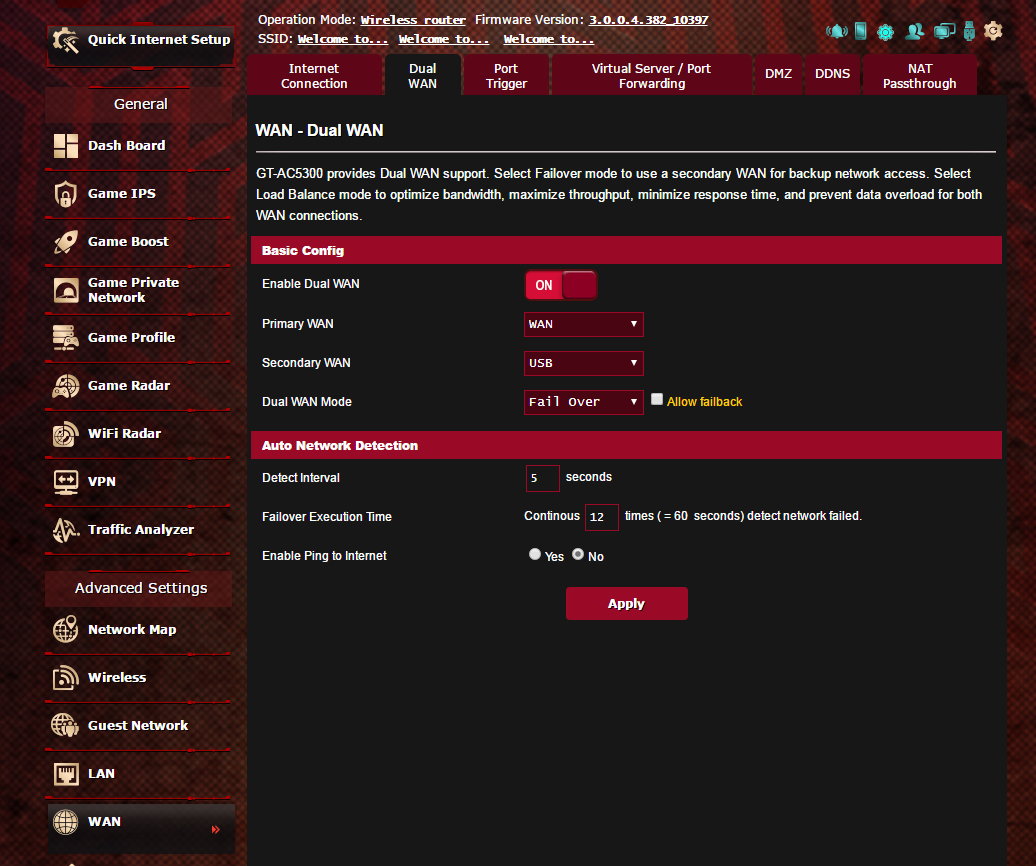This screenshot has height=866, width=1036.
Task: Select No for Enable Ping to Internet
Action: click(578, 554)
